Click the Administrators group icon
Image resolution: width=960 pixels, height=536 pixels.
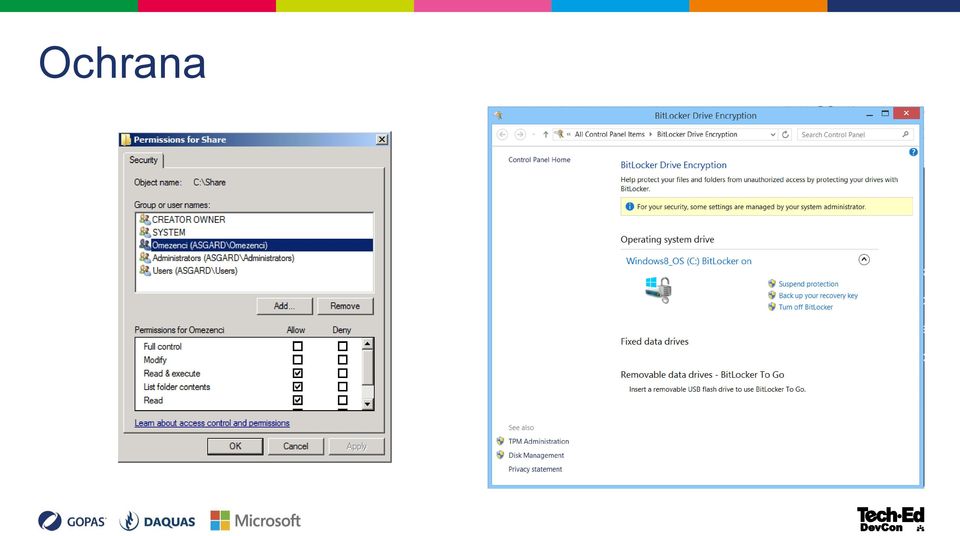(144, 258)
